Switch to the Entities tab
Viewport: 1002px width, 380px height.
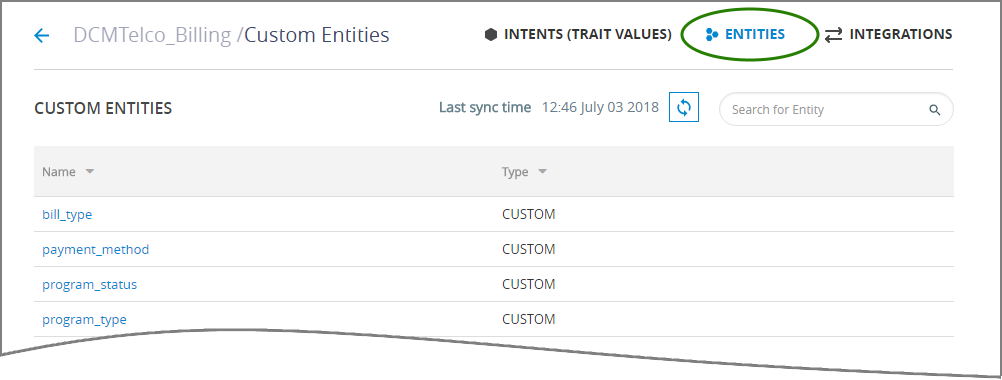[x=745, y=34]
